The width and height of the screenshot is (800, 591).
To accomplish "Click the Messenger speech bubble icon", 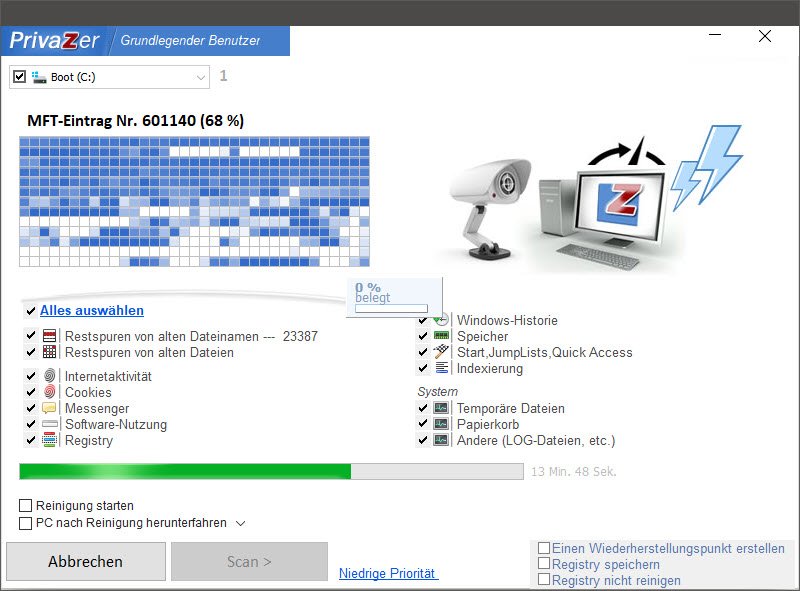I will (x=49, y=408).
